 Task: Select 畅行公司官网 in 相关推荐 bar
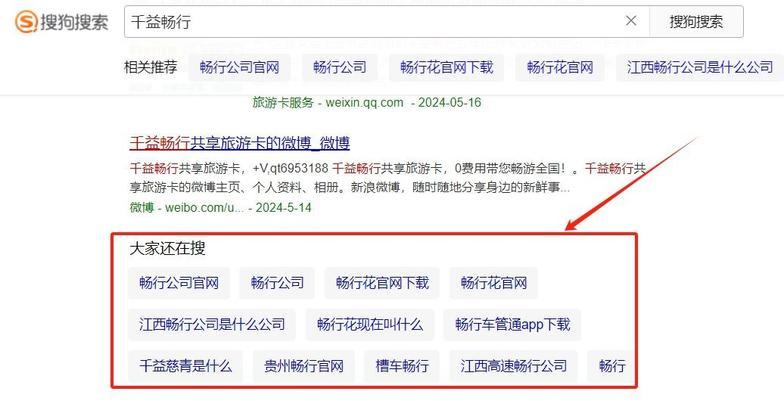pos(240,68)
